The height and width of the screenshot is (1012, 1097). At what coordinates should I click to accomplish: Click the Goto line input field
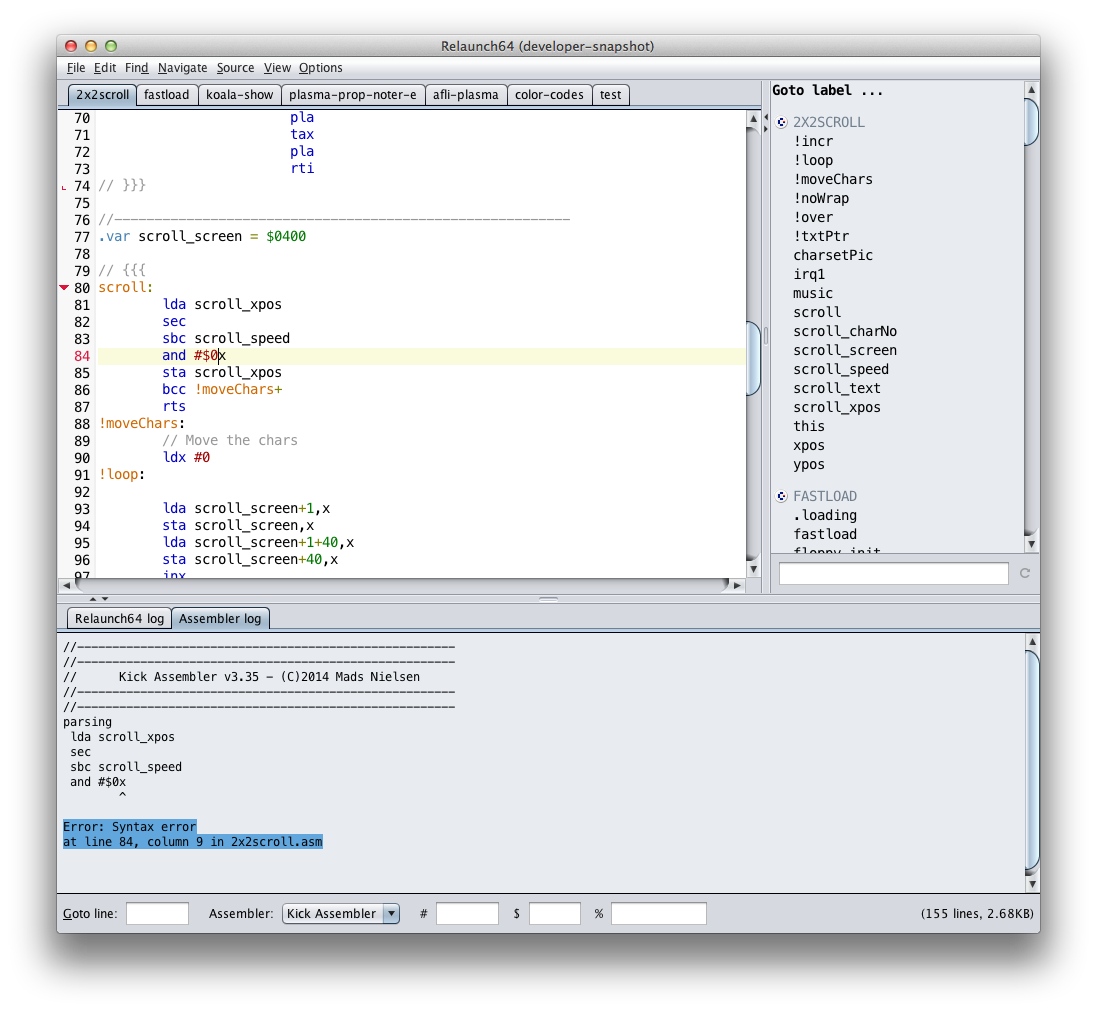coord(157,913)
